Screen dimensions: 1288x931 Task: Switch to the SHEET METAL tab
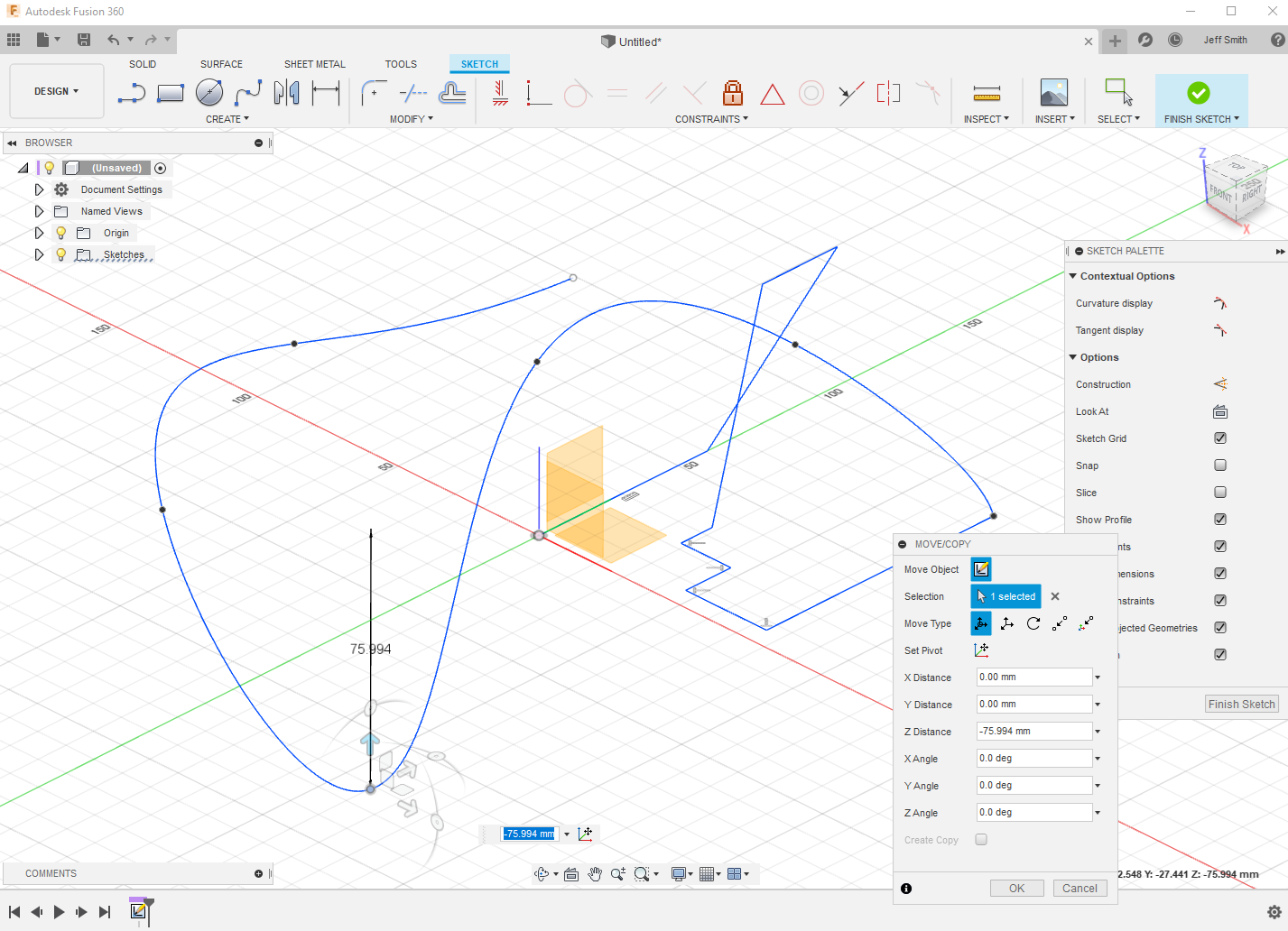coord(314,63)
